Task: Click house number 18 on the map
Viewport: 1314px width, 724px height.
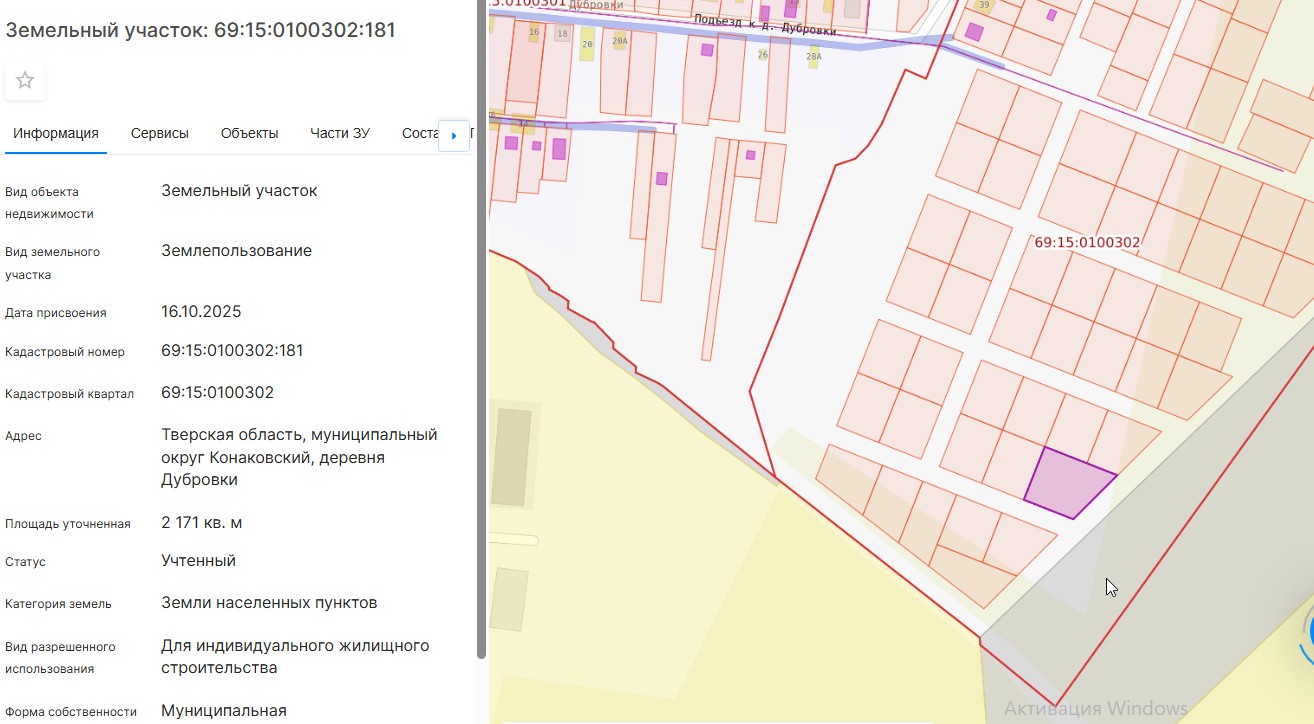Action: tap(561, 33)
